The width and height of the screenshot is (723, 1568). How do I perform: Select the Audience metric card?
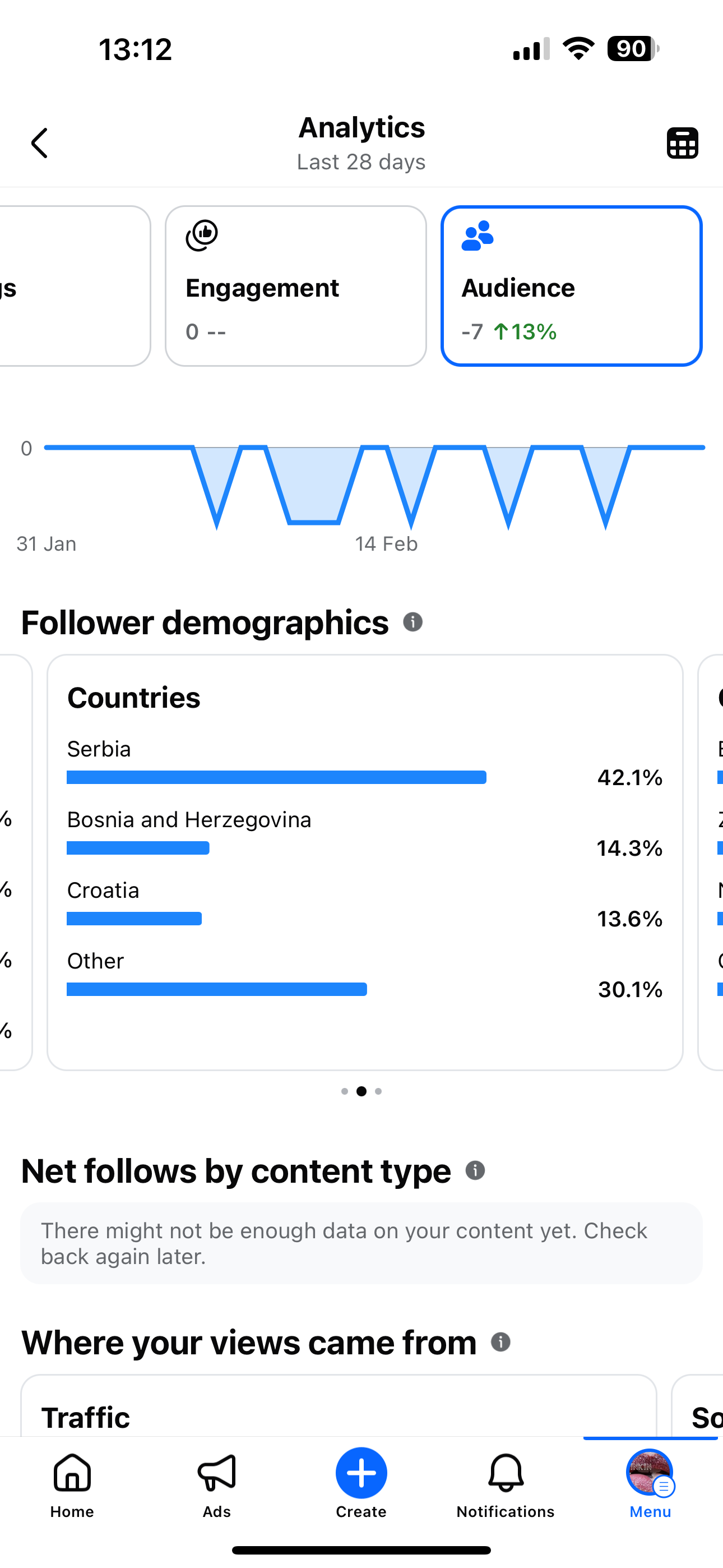pyautogui.click(x=572, y=286)
